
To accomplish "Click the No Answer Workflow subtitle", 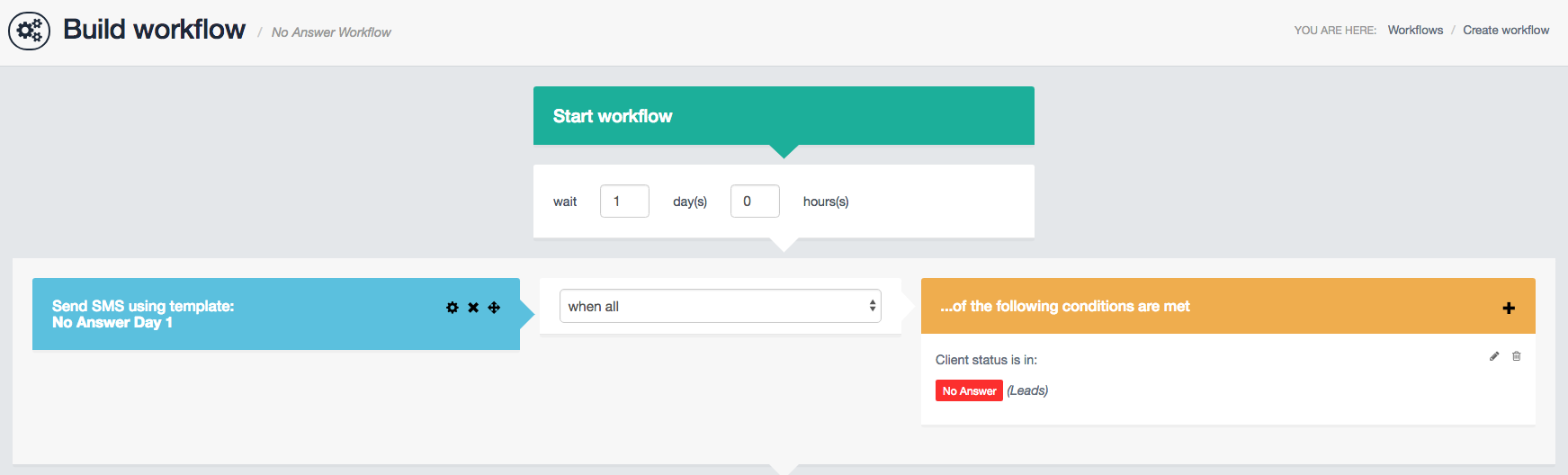I will pos(331,32).
